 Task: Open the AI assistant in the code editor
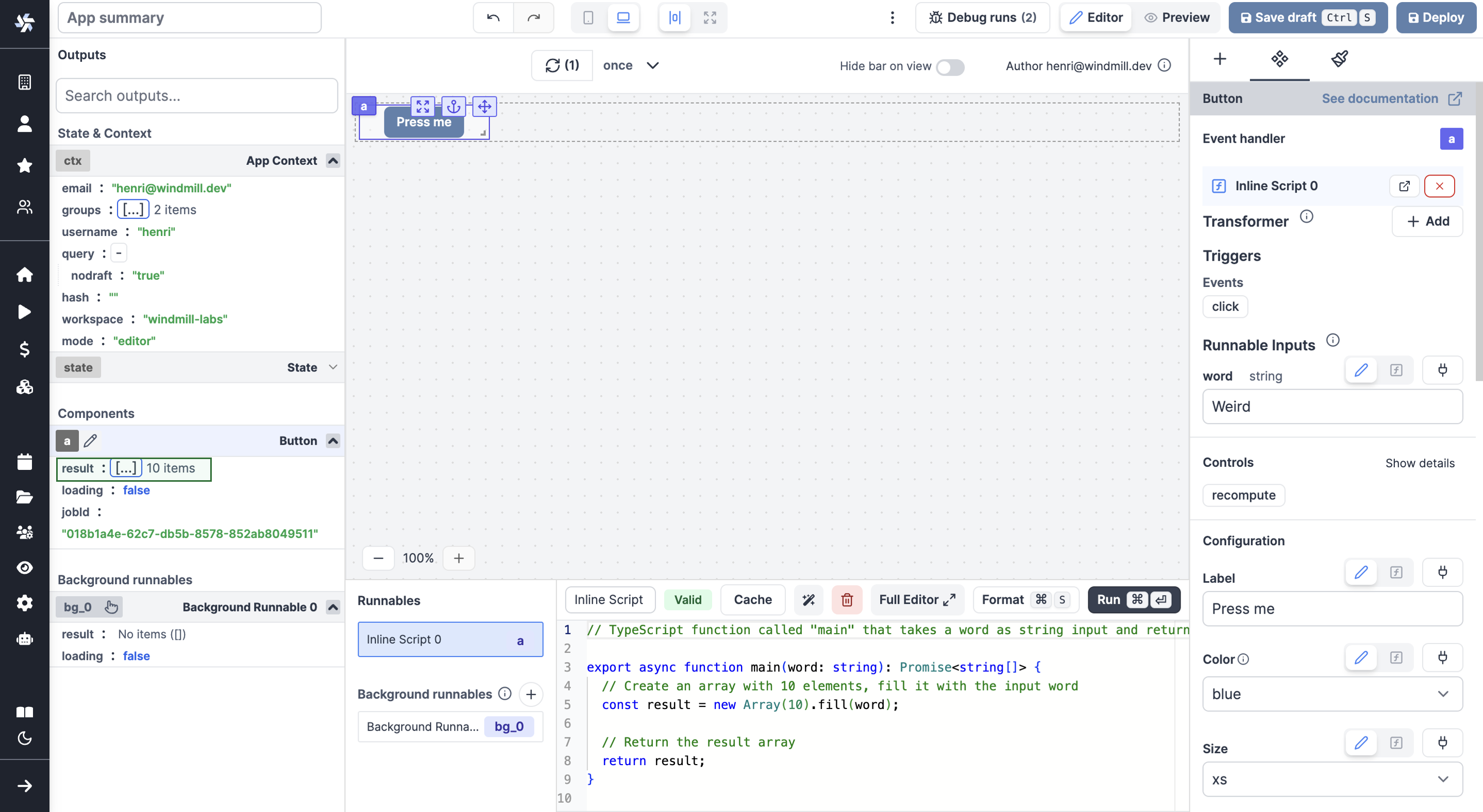click(x=808, y=600)
